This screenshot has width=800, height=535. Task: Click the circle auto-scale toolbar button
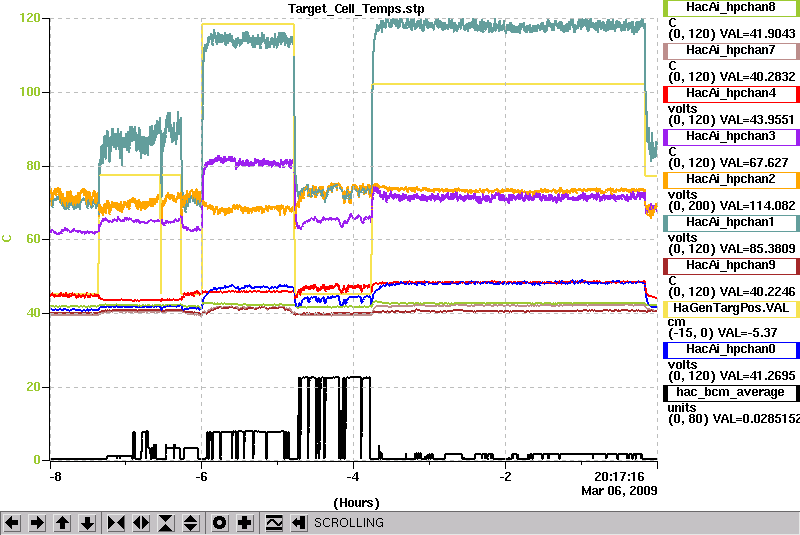[x=220, y=523]
